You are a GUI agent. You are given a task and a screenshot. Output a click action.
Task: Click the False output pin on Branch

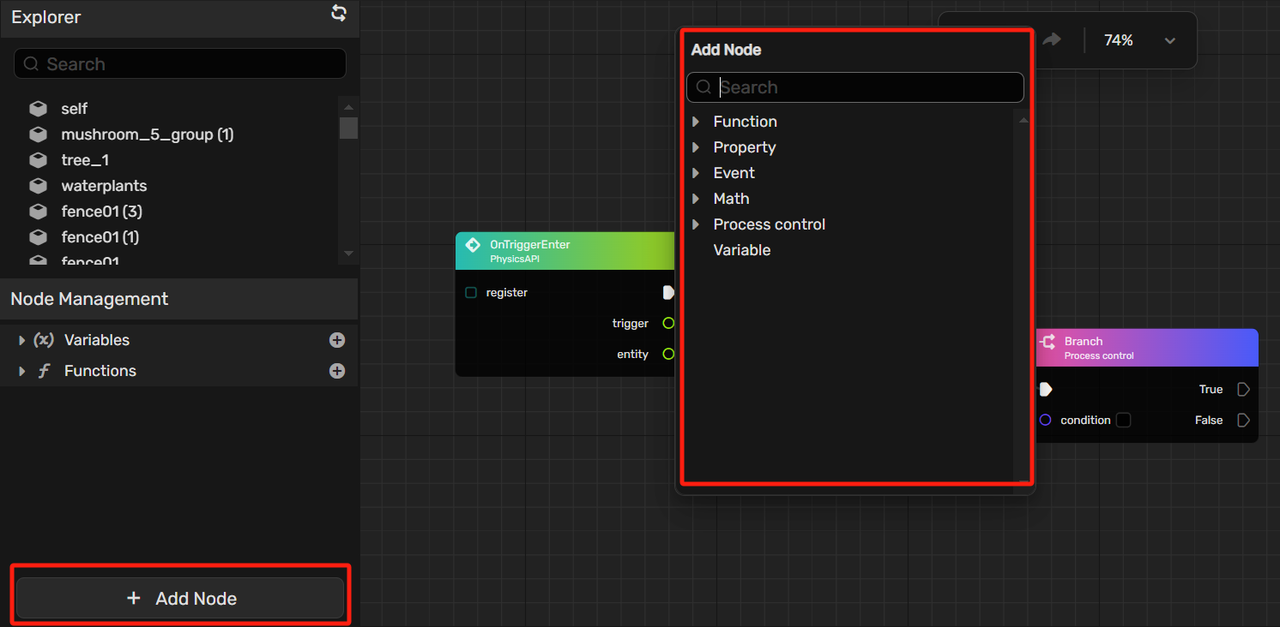1243,420
